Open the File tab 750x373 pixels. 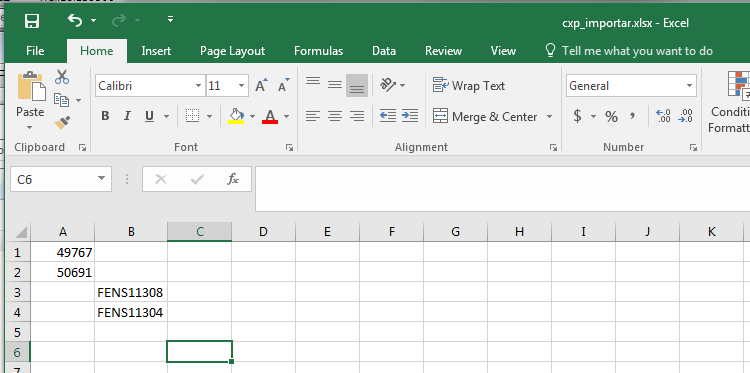pos(35,51)
